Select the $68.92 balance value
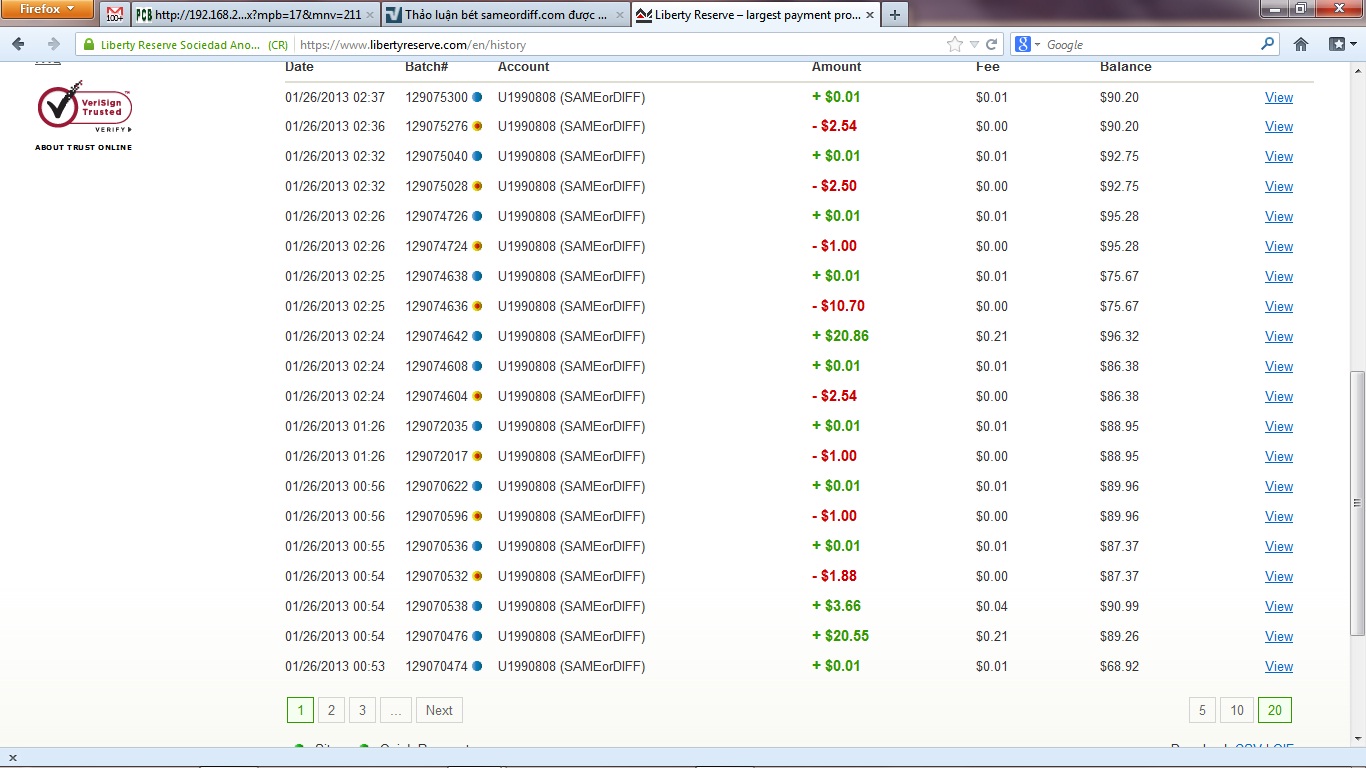This screenshot has height=768, width=1366. (x=1119, y=666)
